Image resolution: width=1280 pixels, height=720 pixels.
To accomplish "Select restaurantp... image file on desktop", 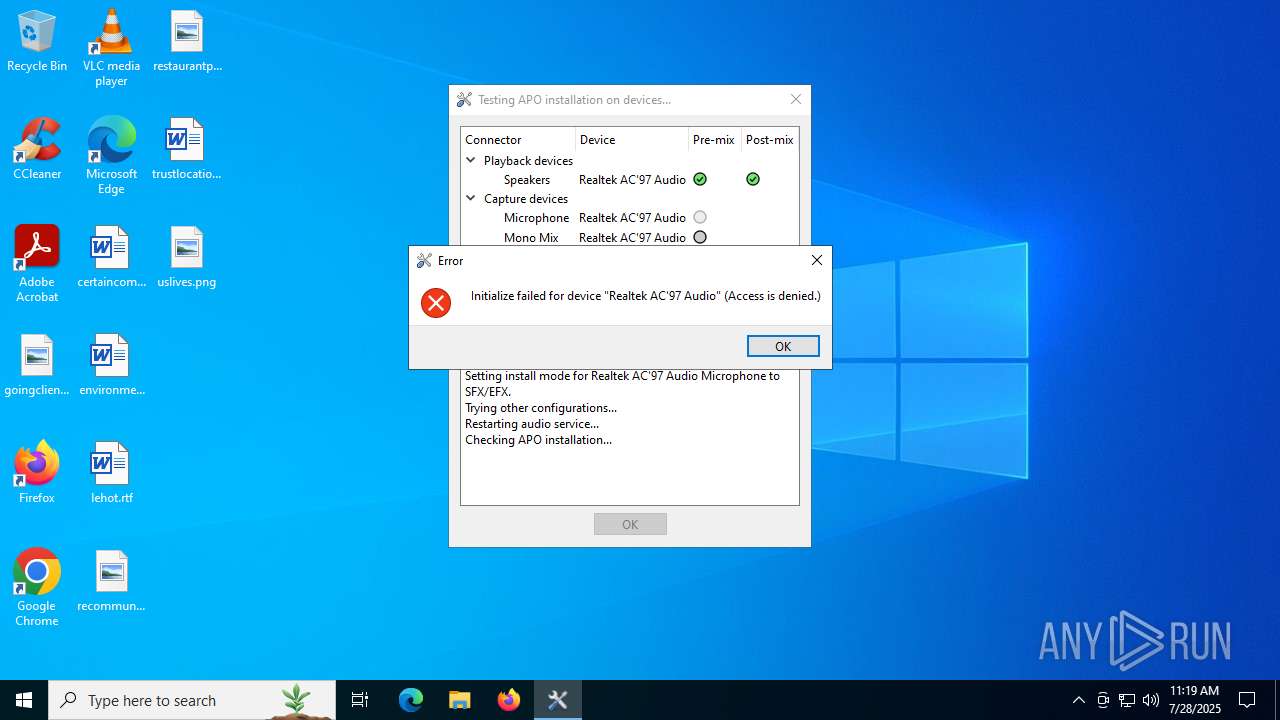I will pos(187,42).
